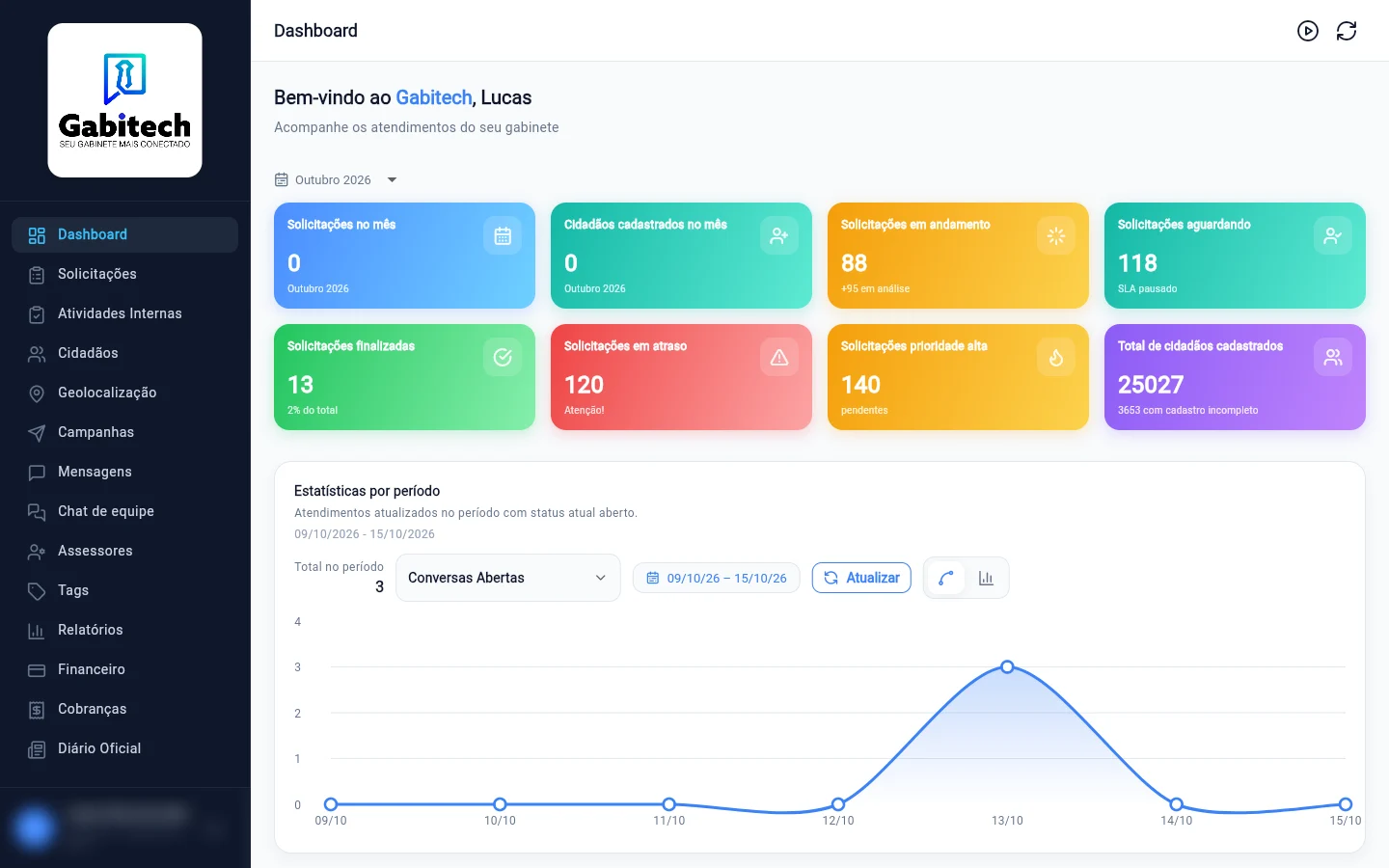Open Geolocalização from the sidebar

point(125,393)
